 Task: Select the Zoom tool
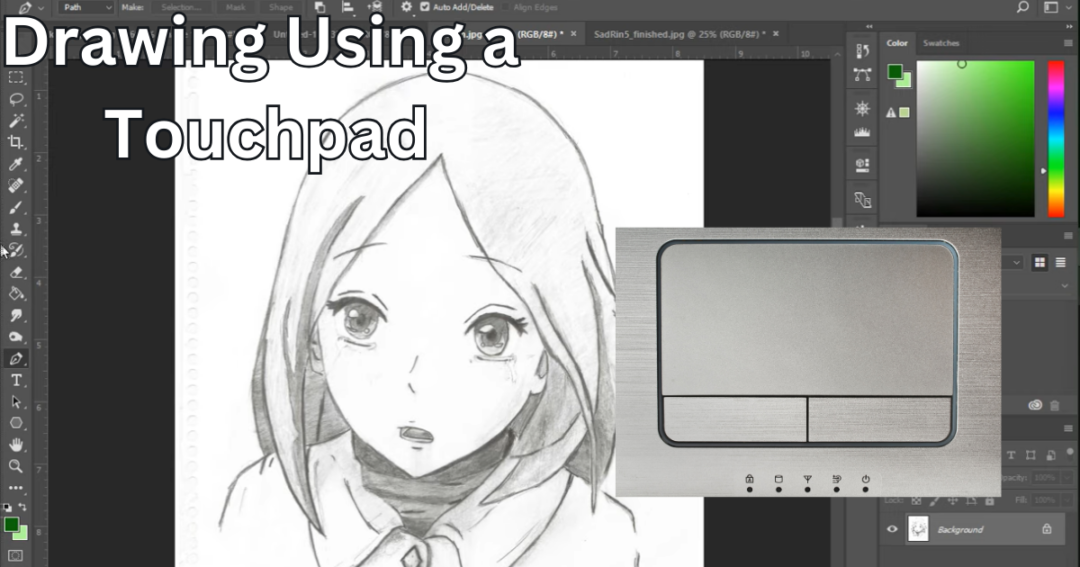(x=16, y=466)
